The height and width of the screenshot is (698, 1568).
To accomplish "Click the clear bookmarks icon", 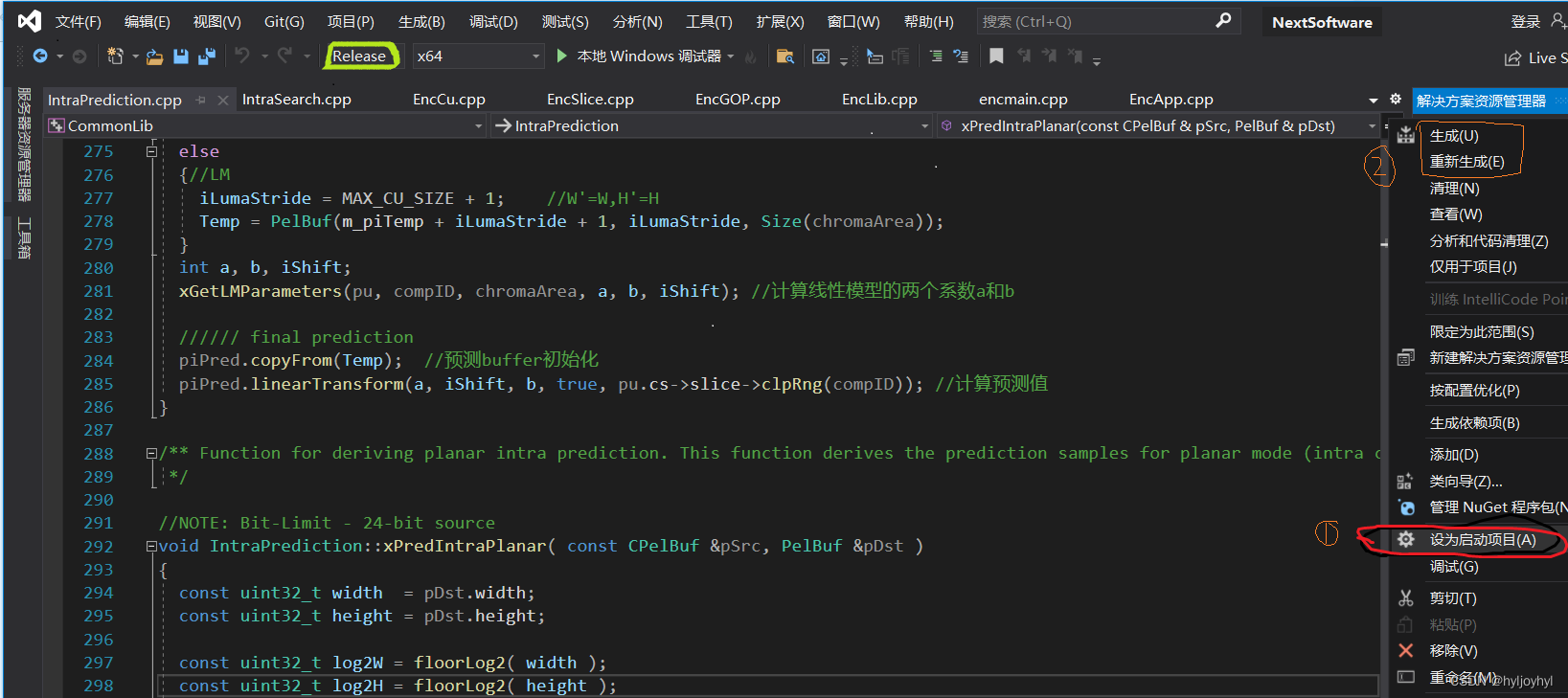I will click(1076, 56).
